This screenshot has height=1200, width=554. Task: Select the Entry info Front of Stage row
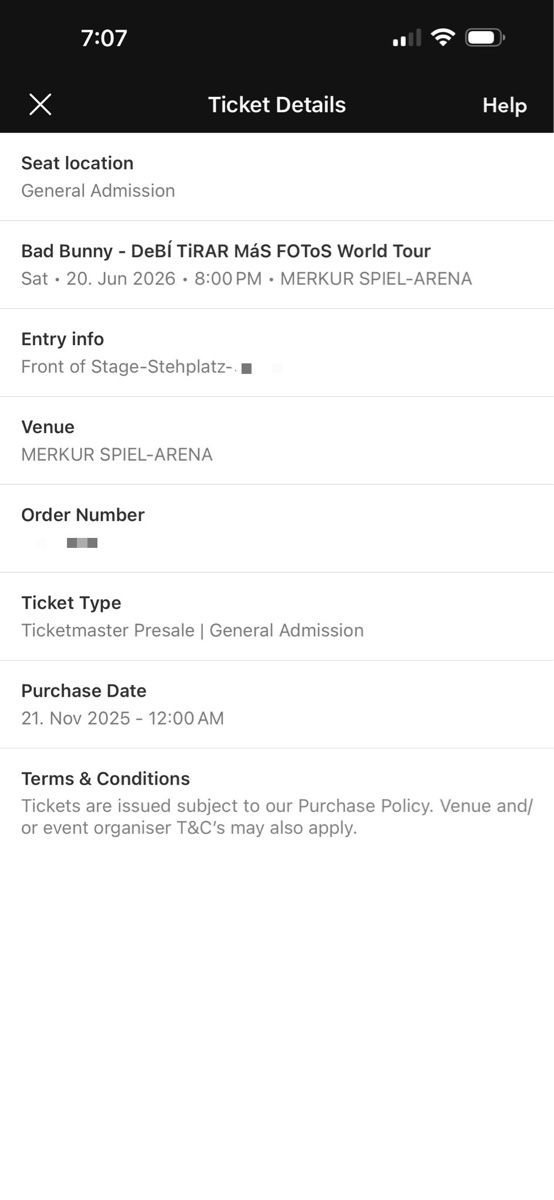click(x=277, y=353)
